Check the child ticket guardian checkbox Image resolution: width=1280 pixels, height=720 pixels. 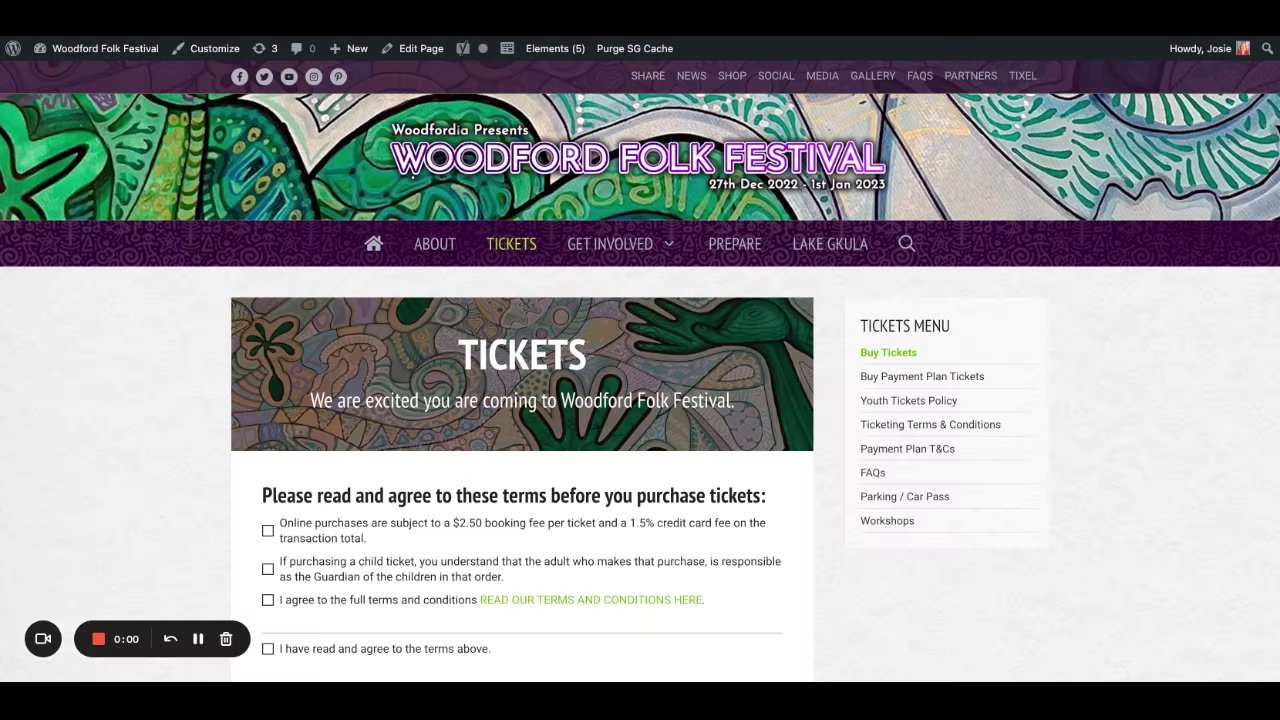268,569
